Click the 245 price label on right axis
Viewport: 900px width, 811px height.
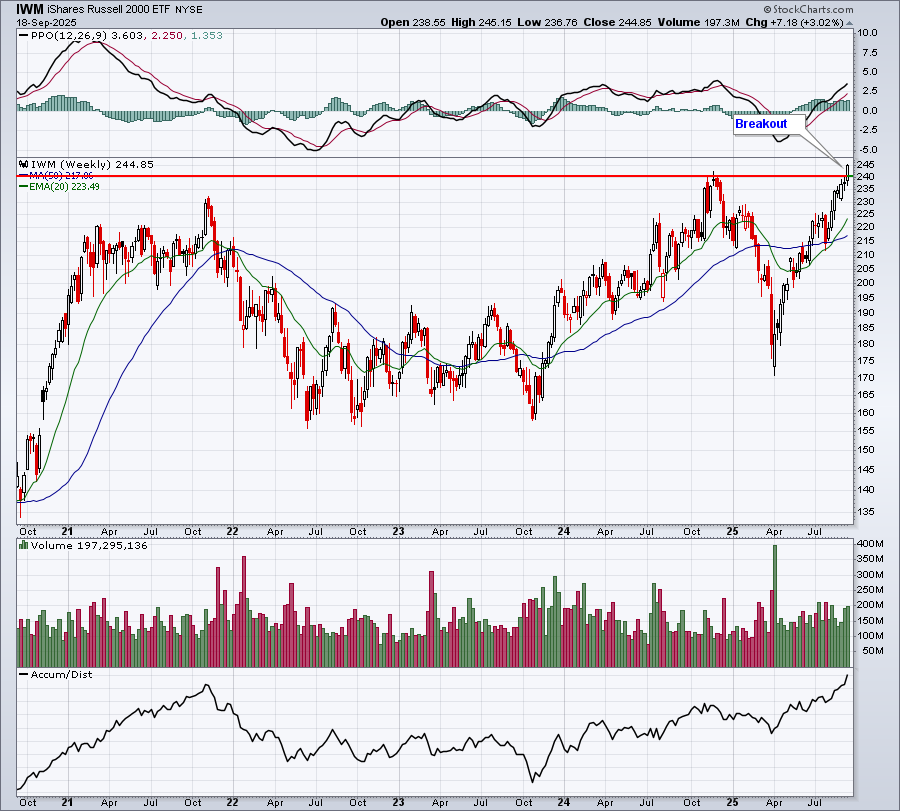865,165
